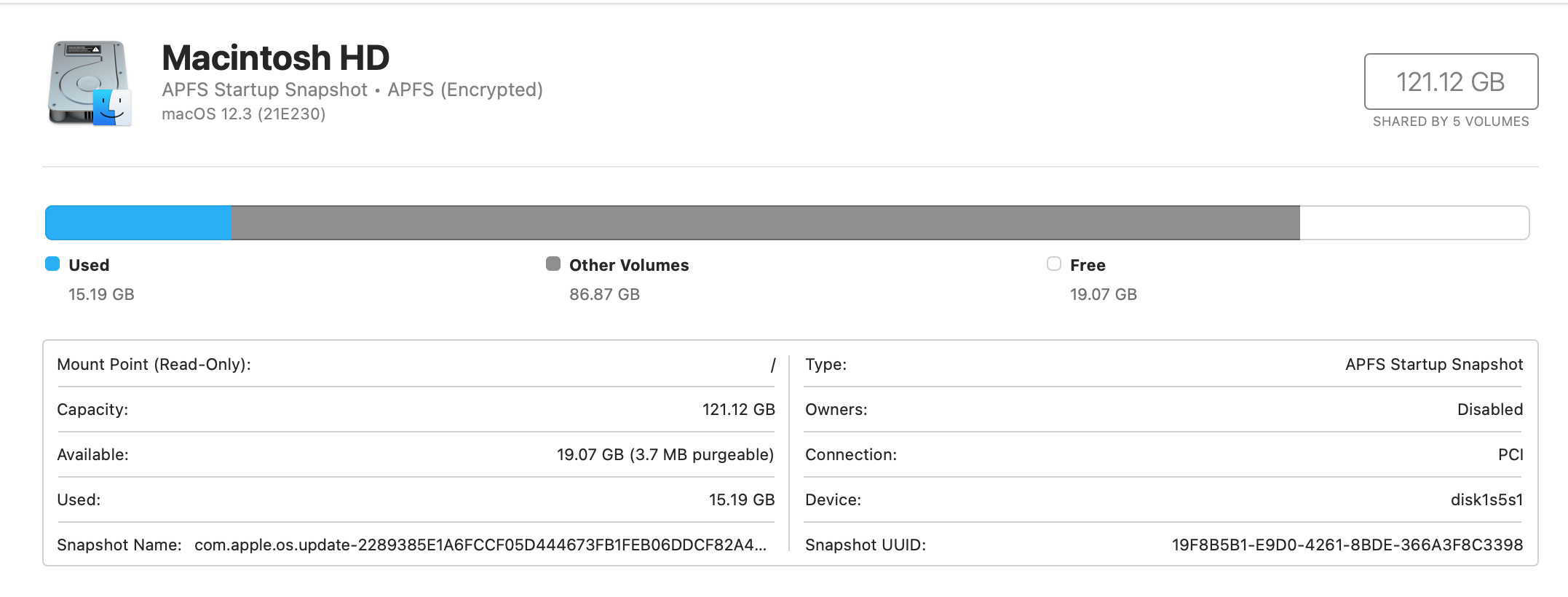Click the PCI connection value
The image size is (1568, 597).
pyautogui.click(x=1510, y=454)
